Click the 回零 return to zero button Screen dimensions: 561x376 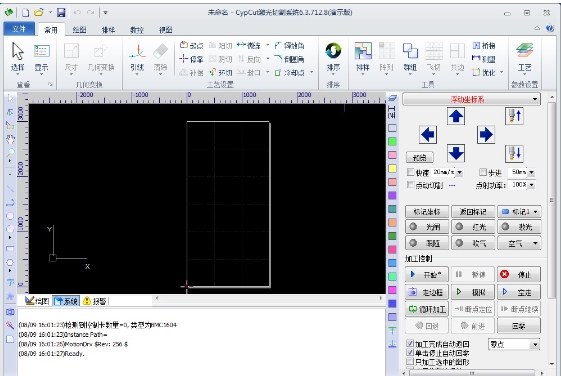pyautogui.click(x=519, y=326)
